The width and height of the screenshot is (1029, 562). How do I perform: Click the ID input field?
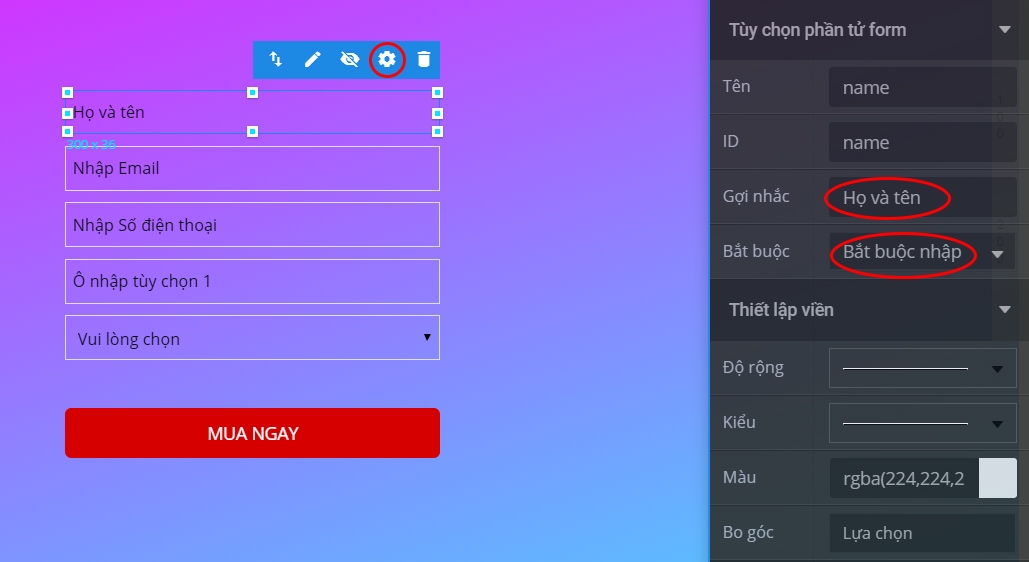(x=922, y=143)
